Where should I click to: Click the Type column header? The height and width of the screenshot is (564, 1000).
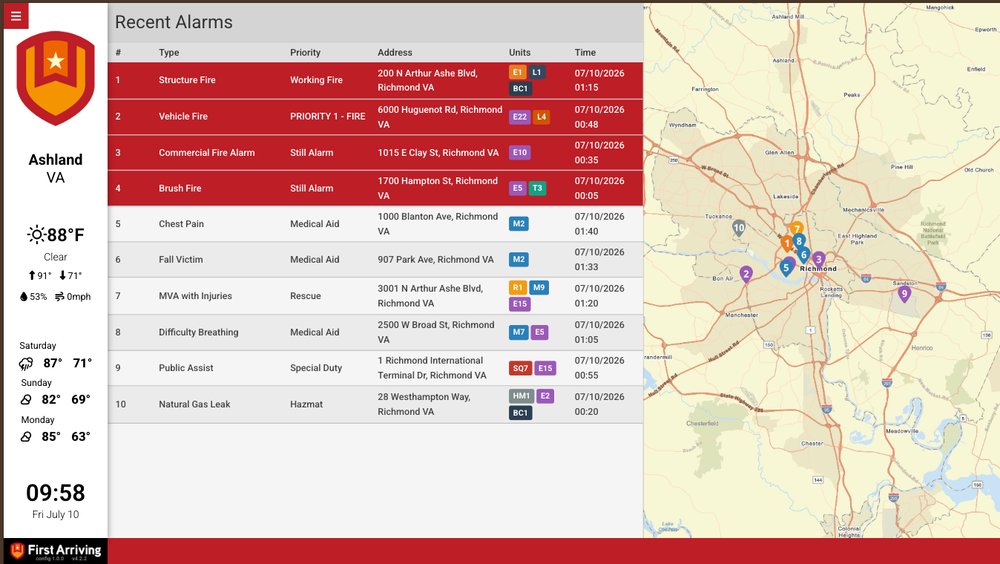point(169,52)
